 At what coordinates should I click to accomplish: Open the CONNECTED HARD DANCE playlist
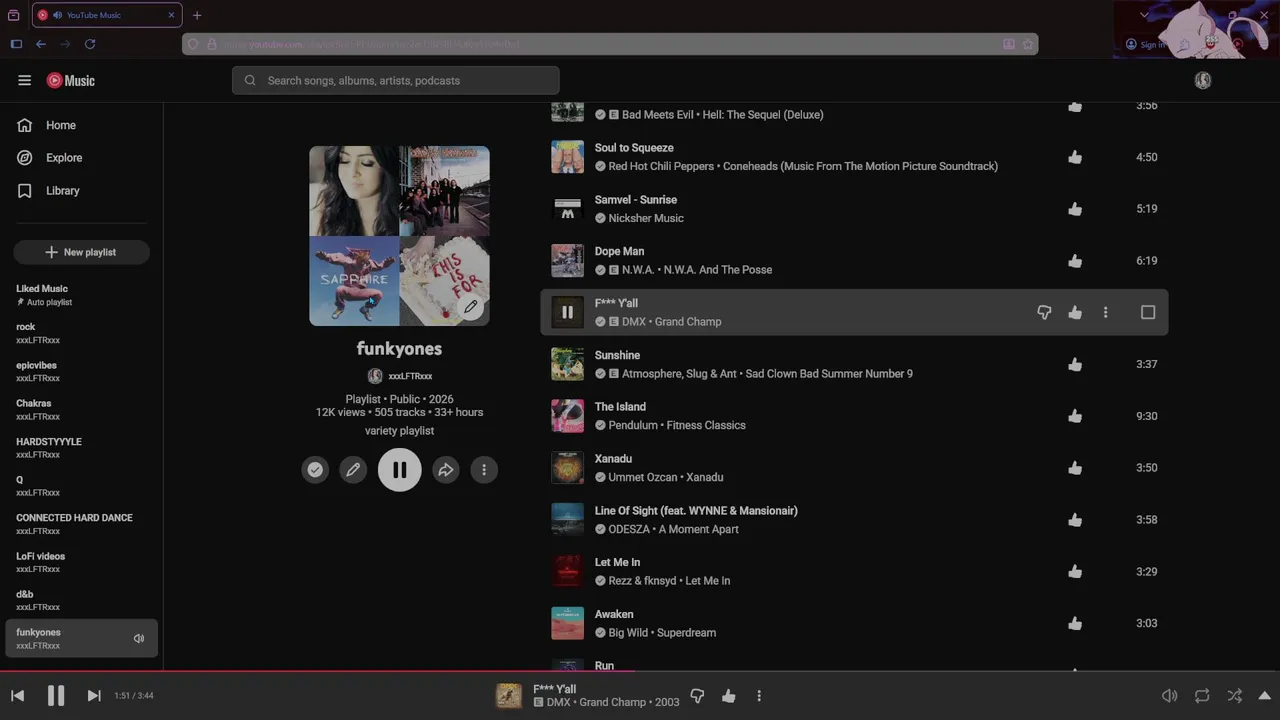81,524
